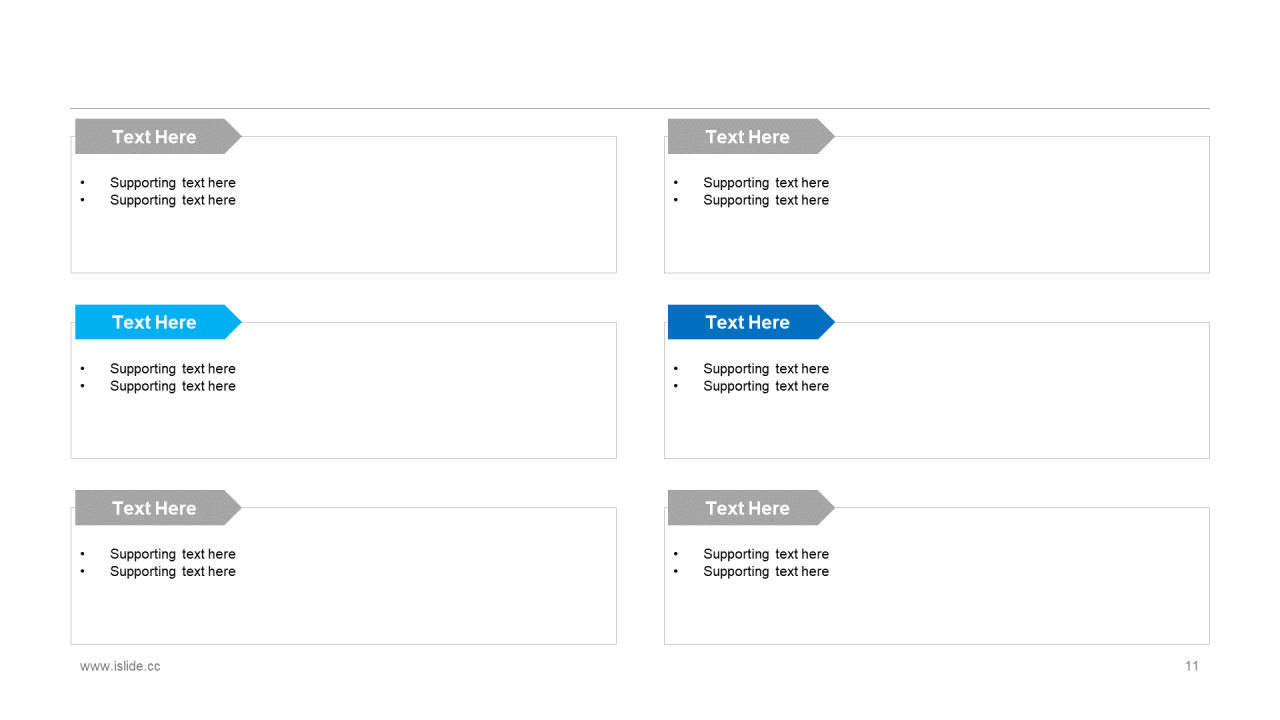Select the gray "Text Here" label in the bottom-left box
Viewport: 1280px width, 720px height.
tap(158, 508)
